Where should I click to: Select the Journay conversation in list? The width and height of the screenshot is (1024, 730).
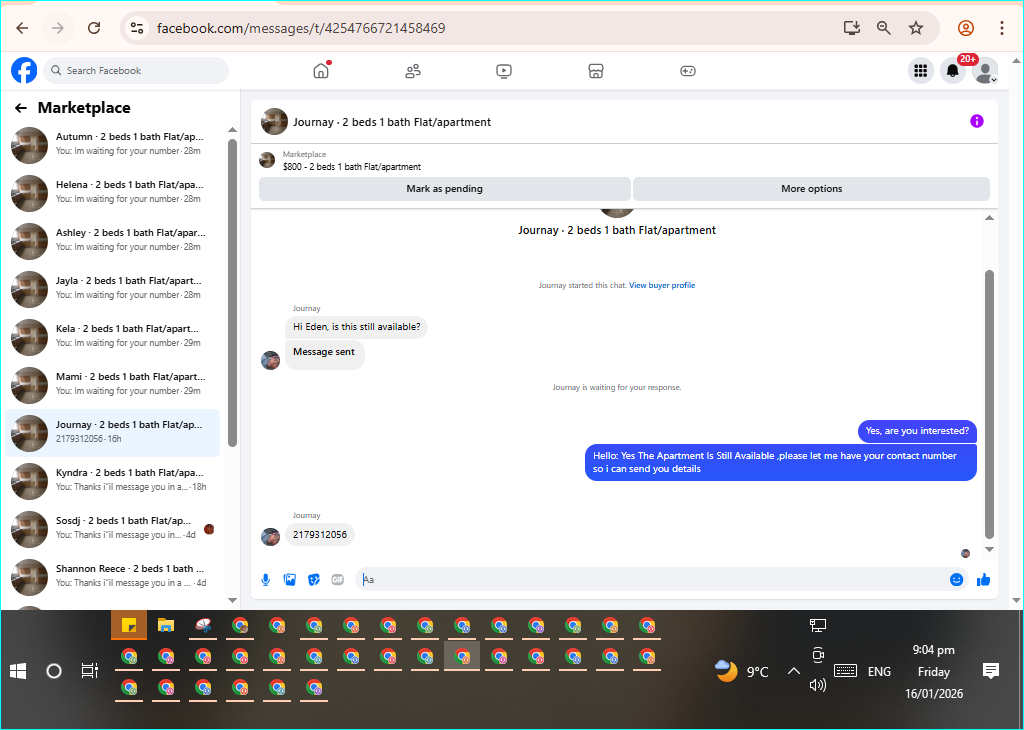[x=113, y=433]
